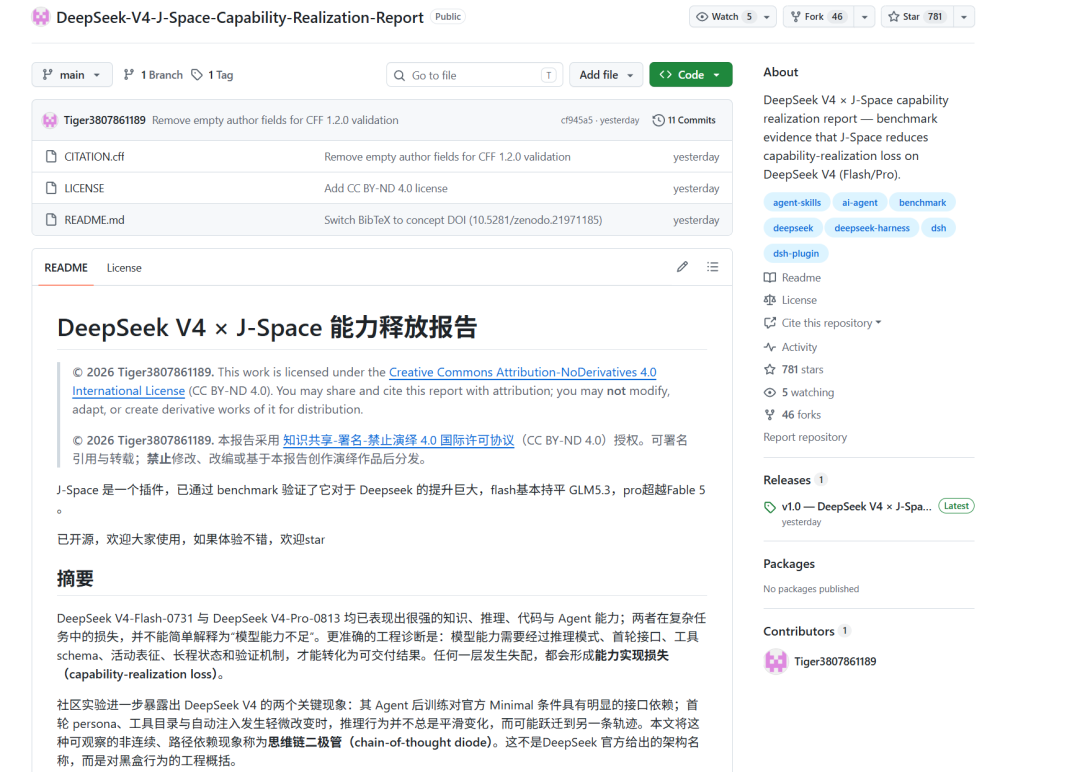Click the file icon beside CITATION.cff
The height and width of the screenshot is (772, 1080).
51,156
